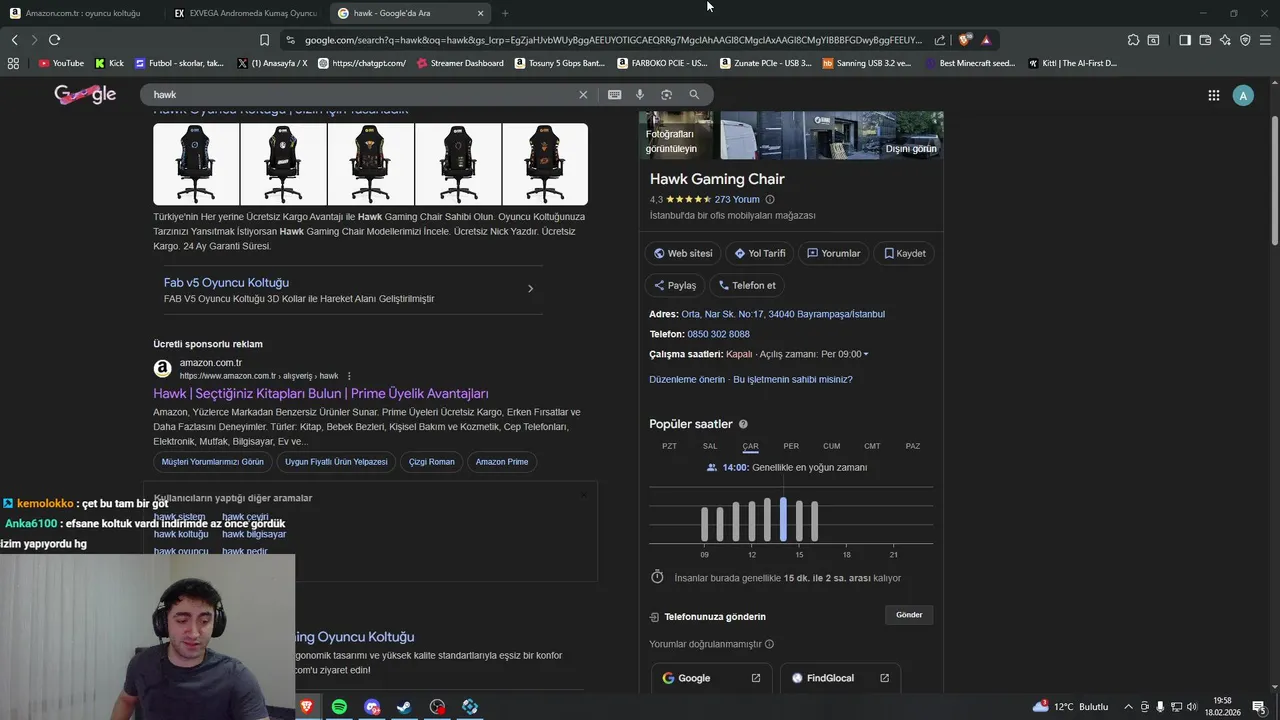Screen dimensions: 1280x720
Task: Open the Google logo homepage link
Action: (85, 94)
